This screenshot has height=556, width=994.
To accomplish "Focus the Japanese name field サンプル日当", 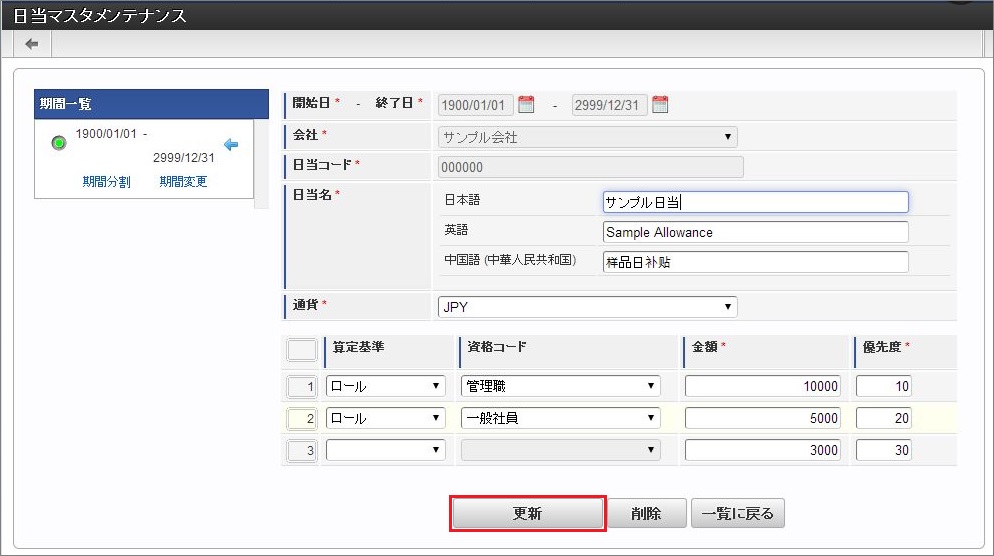I will [756, 202].
